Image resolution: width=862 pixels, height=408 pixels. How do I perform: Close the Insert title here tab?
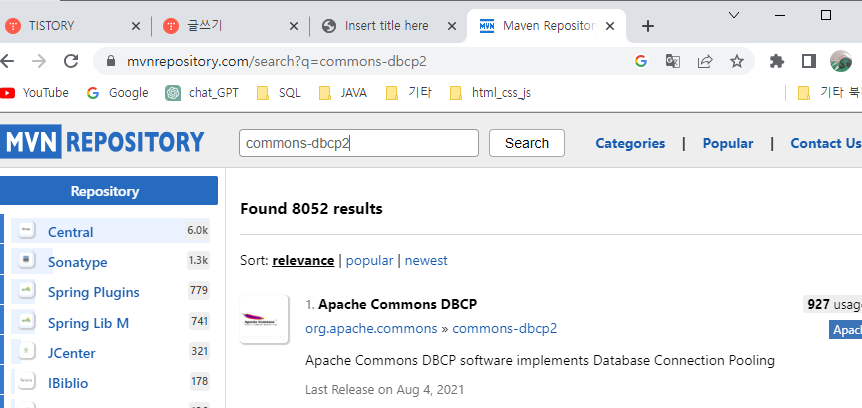click(452, 26)
